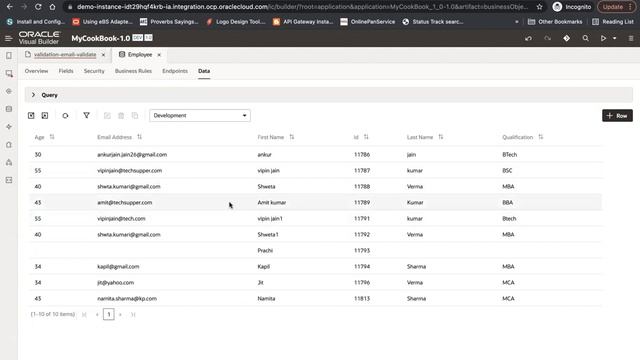Open Components icon in left sidebar
640x360 pixels.
[9, 145]
